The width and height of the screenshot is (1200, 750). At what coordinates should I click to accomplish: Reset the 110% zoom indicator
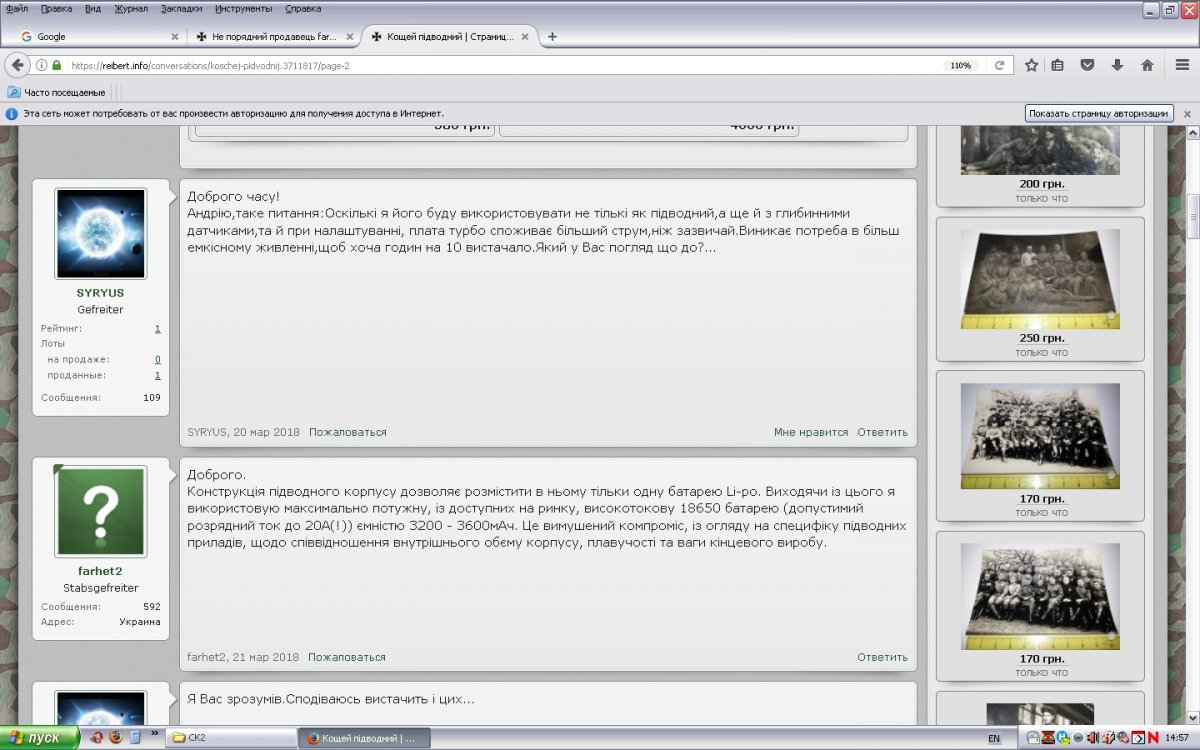pos(960,65)
